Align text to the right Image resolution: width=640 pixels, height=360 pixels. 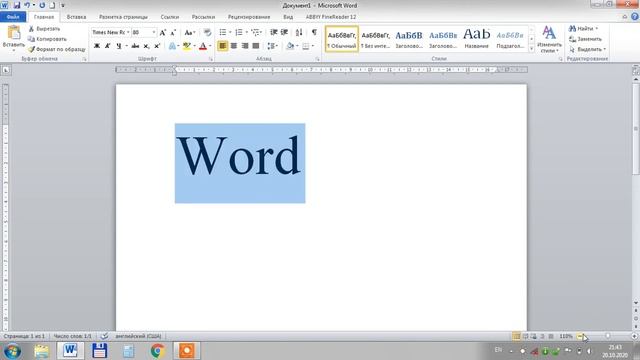(244, 46)
